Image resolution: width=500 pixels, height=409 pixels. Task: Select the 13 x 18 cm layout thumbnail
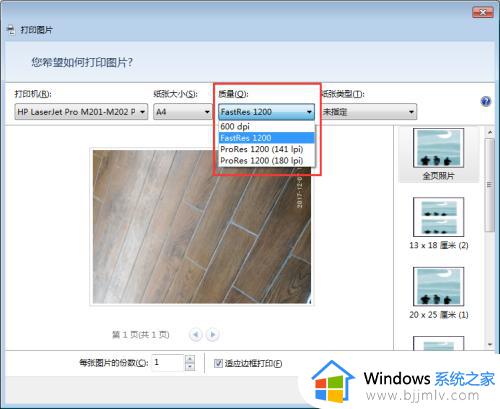click(438, 223)
